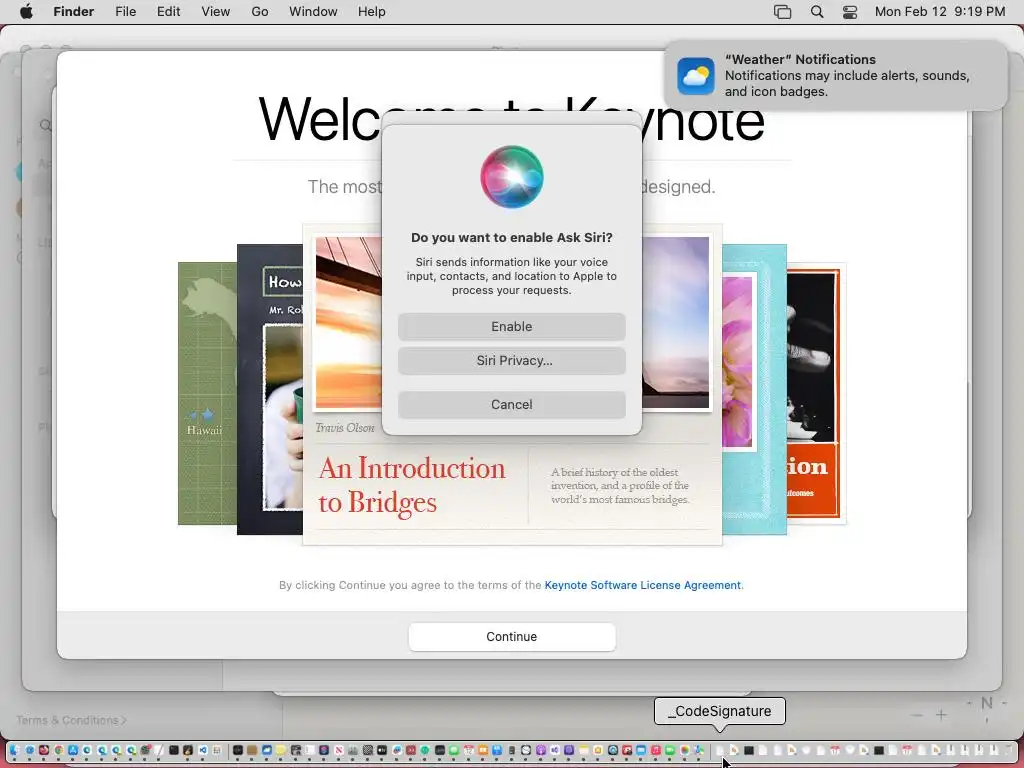Open Finder from the Dock
This screenshot has width=1024, height=768.
[x=14, y=750]
